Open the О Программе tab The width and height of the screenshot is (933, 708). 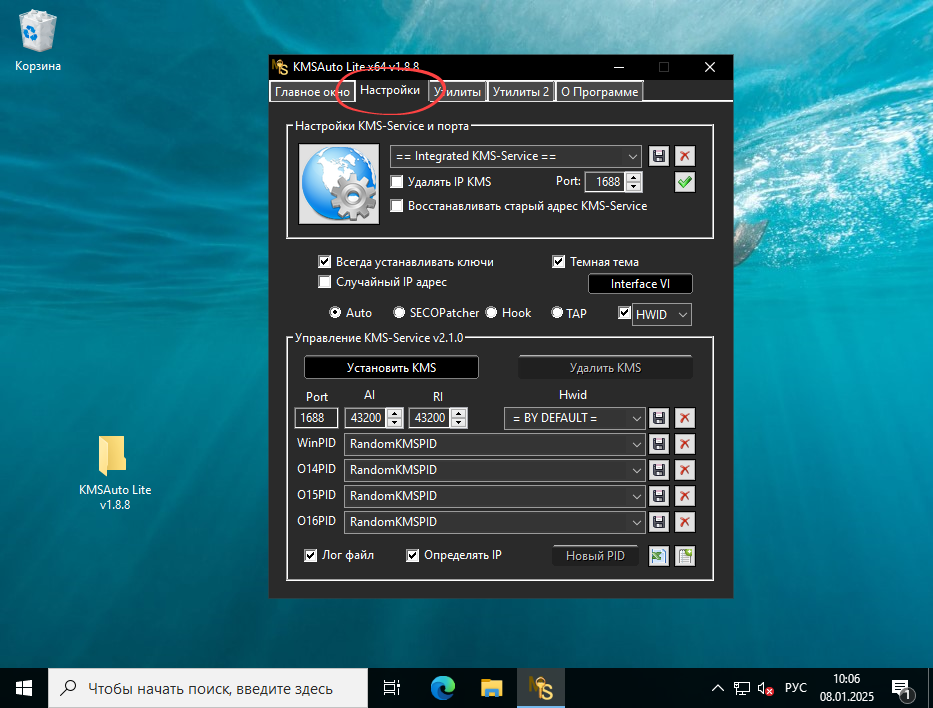pos(599,92)
